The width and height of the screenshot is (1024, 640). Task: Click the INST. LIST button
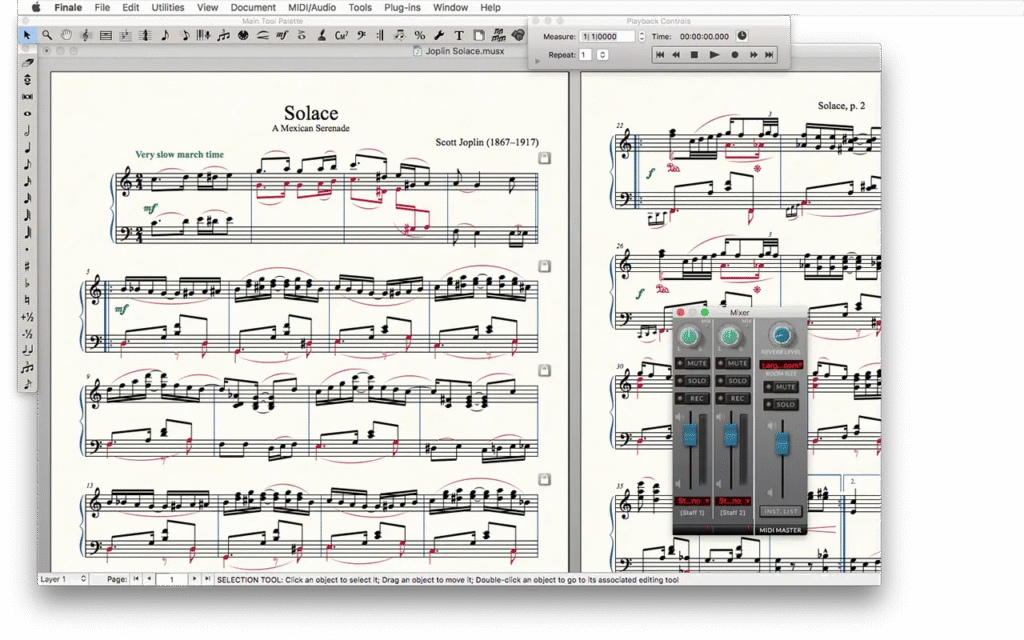(x=783, y=511)
